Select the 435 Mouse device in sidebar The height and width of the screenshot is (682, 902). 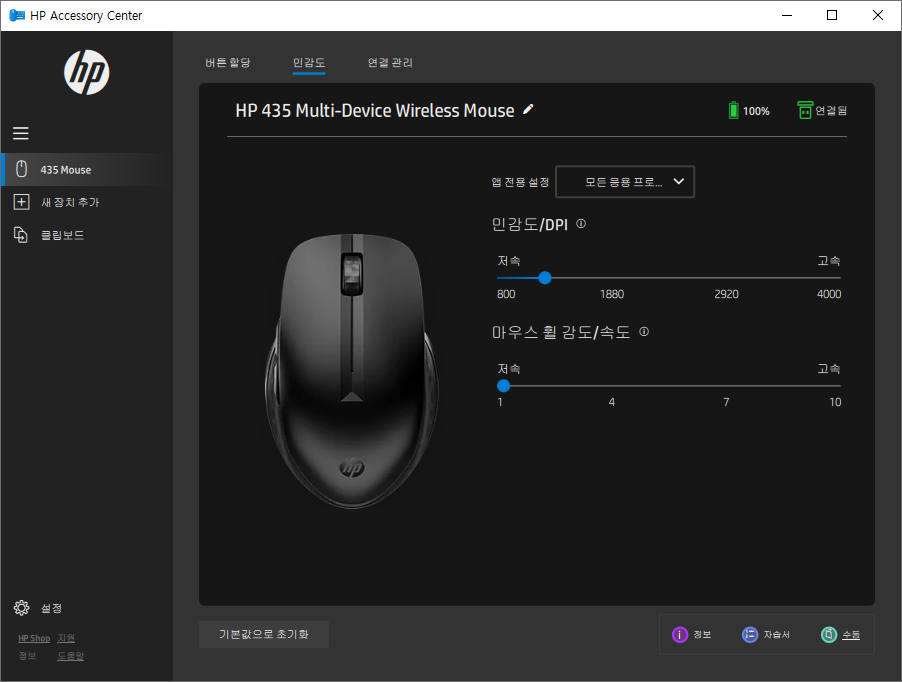coord(87,170)
